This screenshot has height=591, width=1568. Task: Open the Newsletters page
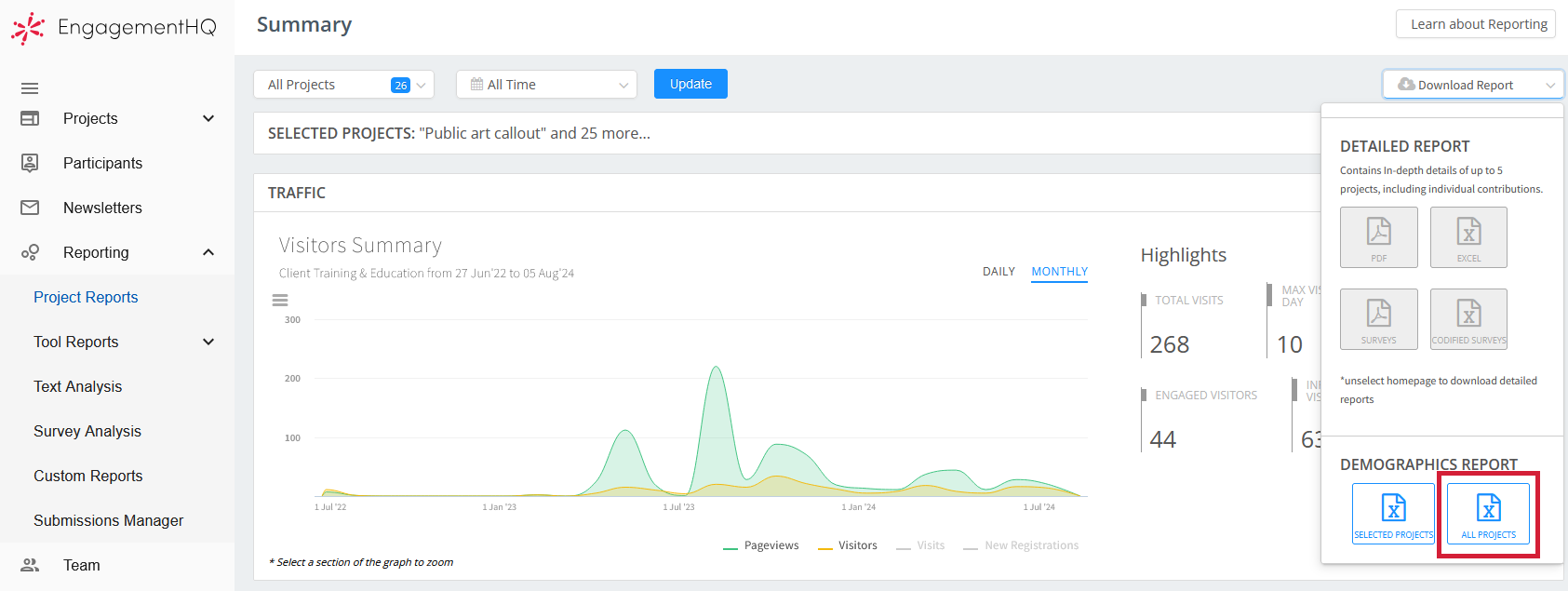[102, 208]
